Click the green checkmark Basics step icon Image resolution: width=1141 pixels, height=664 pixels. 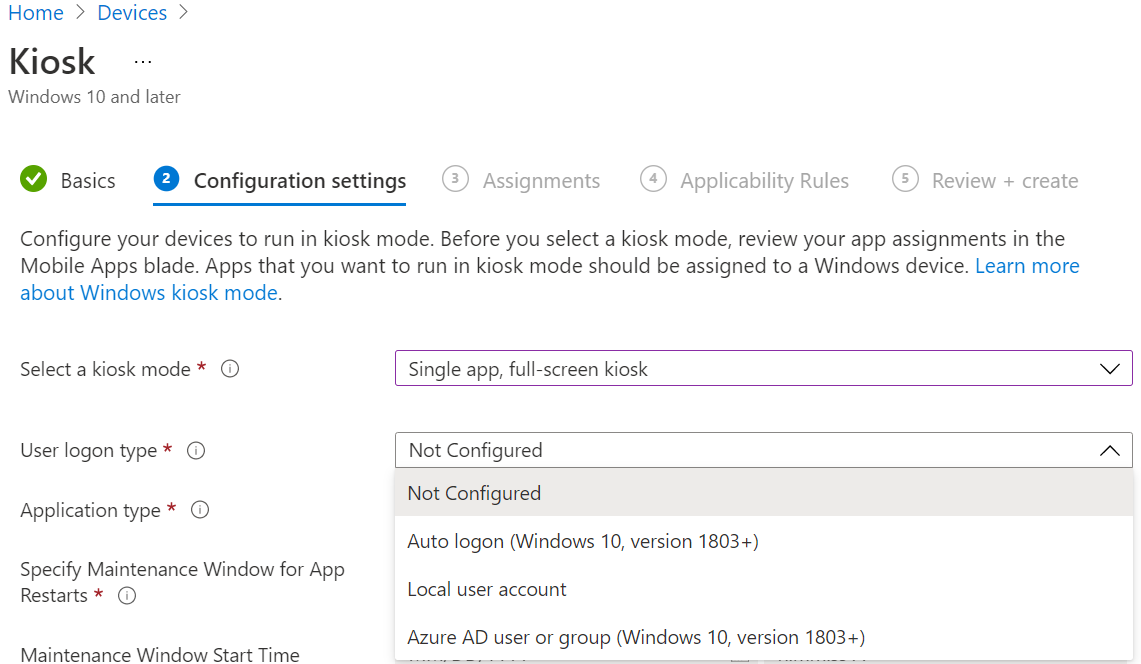pos(34,180)
